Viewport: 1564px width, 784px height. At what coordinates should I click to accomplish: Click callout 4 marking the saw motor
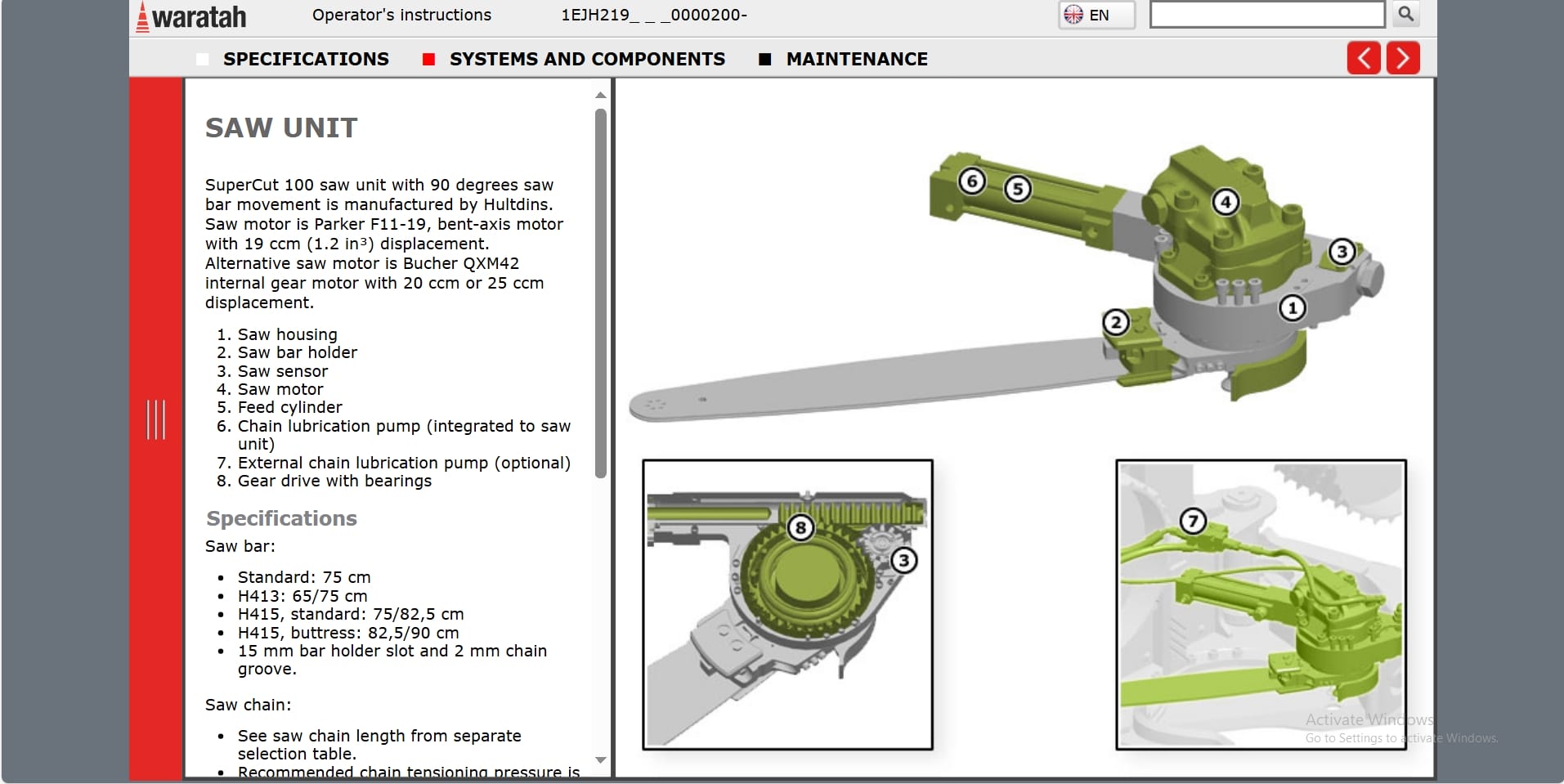(1225, 200)
